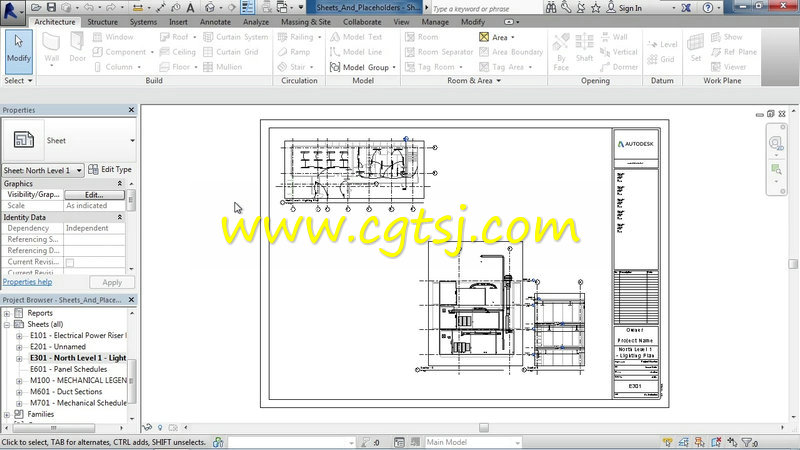Switch to the Systems tab
The image size is (800, 450).
coord(143,22)
